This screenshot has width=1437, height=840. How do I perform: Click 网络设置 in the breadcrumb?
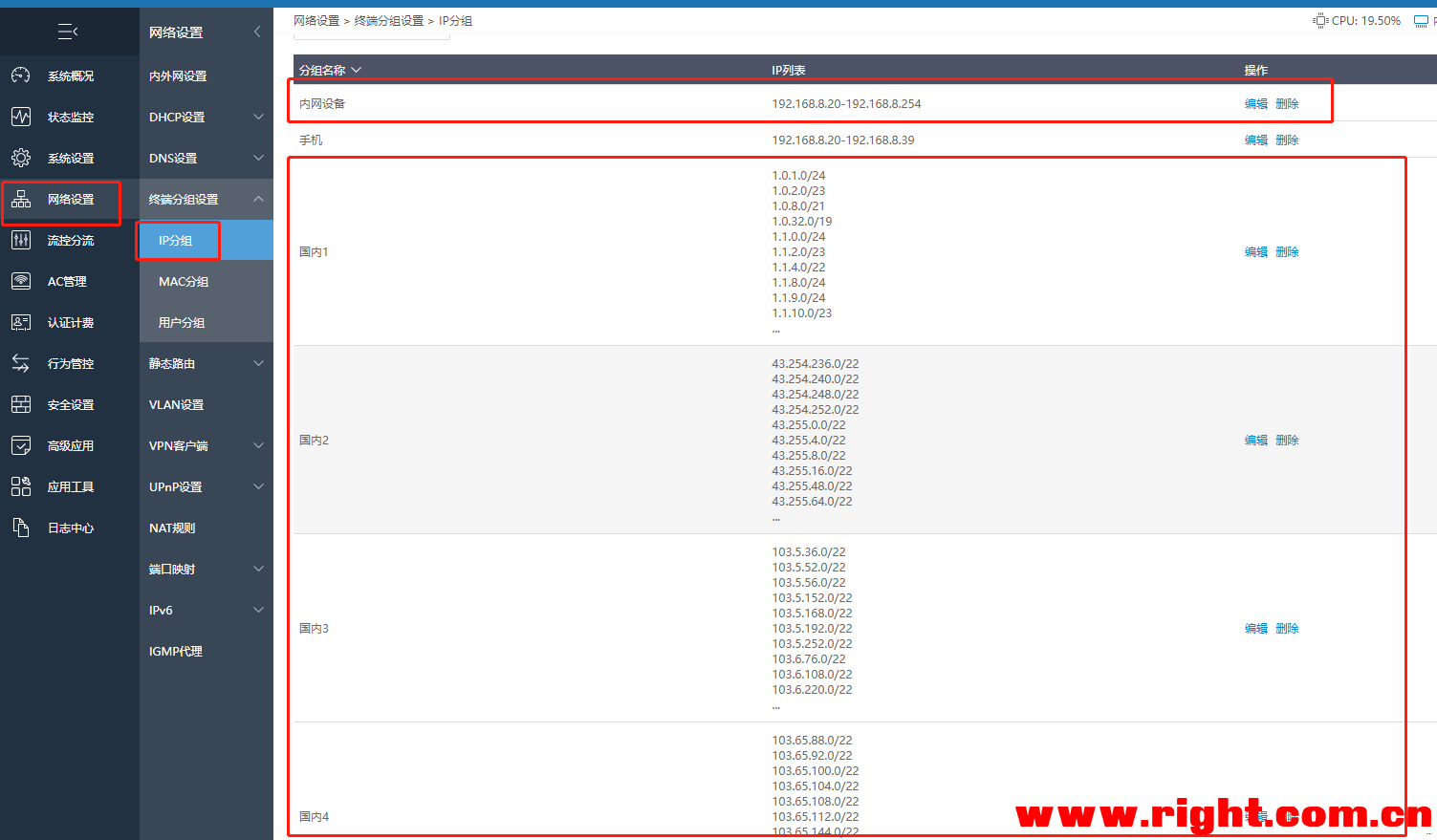coord(316,21)
